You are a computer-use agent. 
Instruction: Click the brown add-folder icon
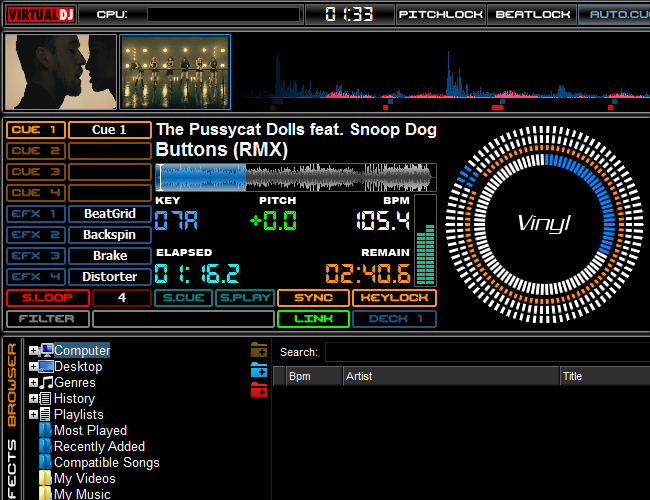[259, 350]
